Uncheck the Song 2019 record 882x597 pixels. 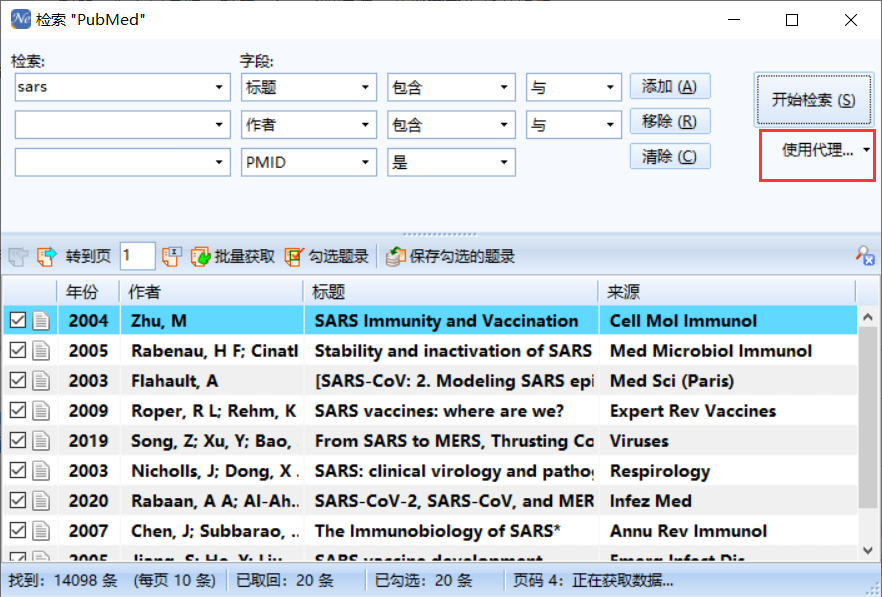18,440
